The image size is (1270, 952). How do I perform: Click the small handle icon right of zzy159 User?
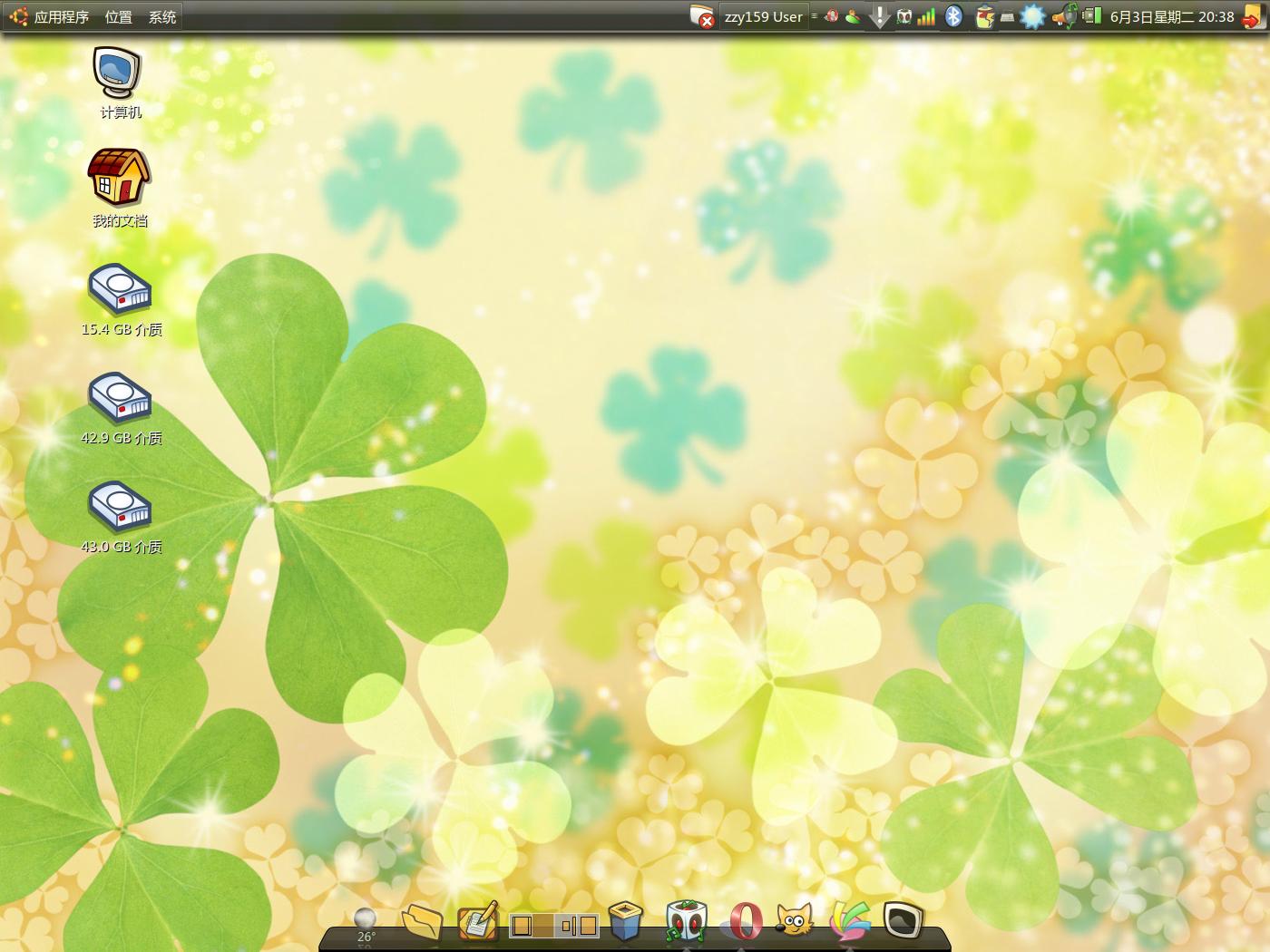pos(815,15)
